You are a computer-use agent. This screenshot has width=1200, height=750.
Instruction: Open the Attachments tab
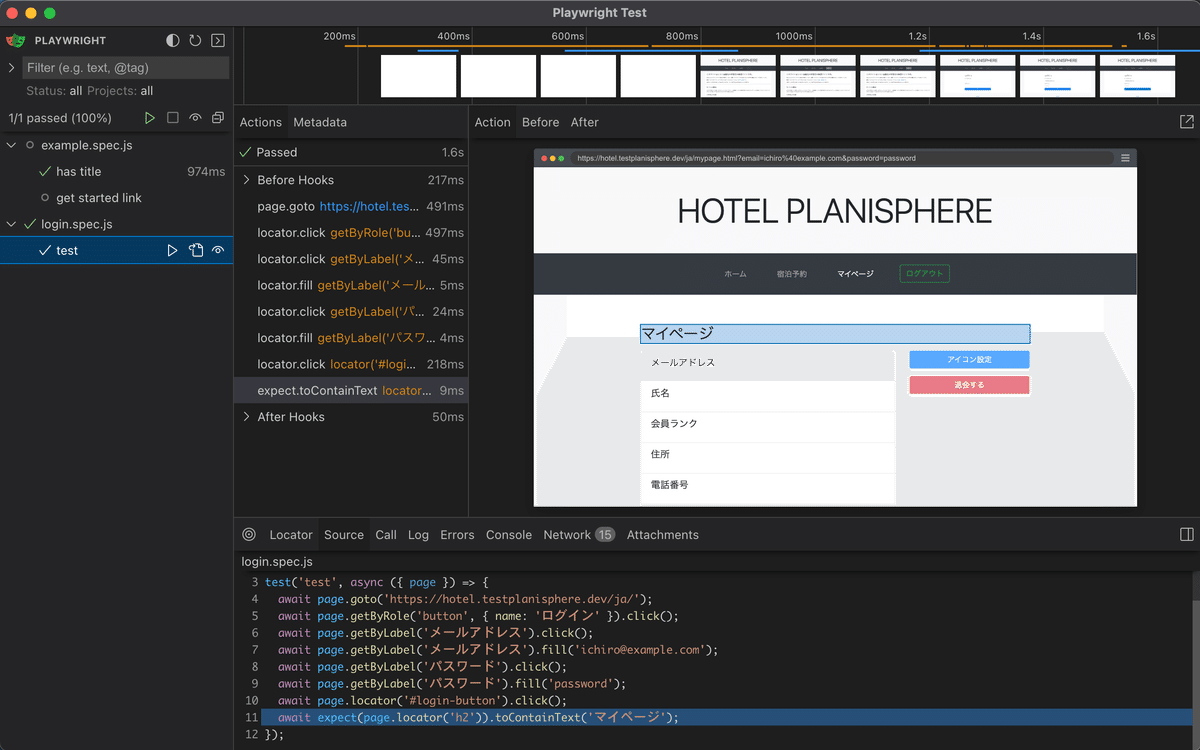[663, 535]
